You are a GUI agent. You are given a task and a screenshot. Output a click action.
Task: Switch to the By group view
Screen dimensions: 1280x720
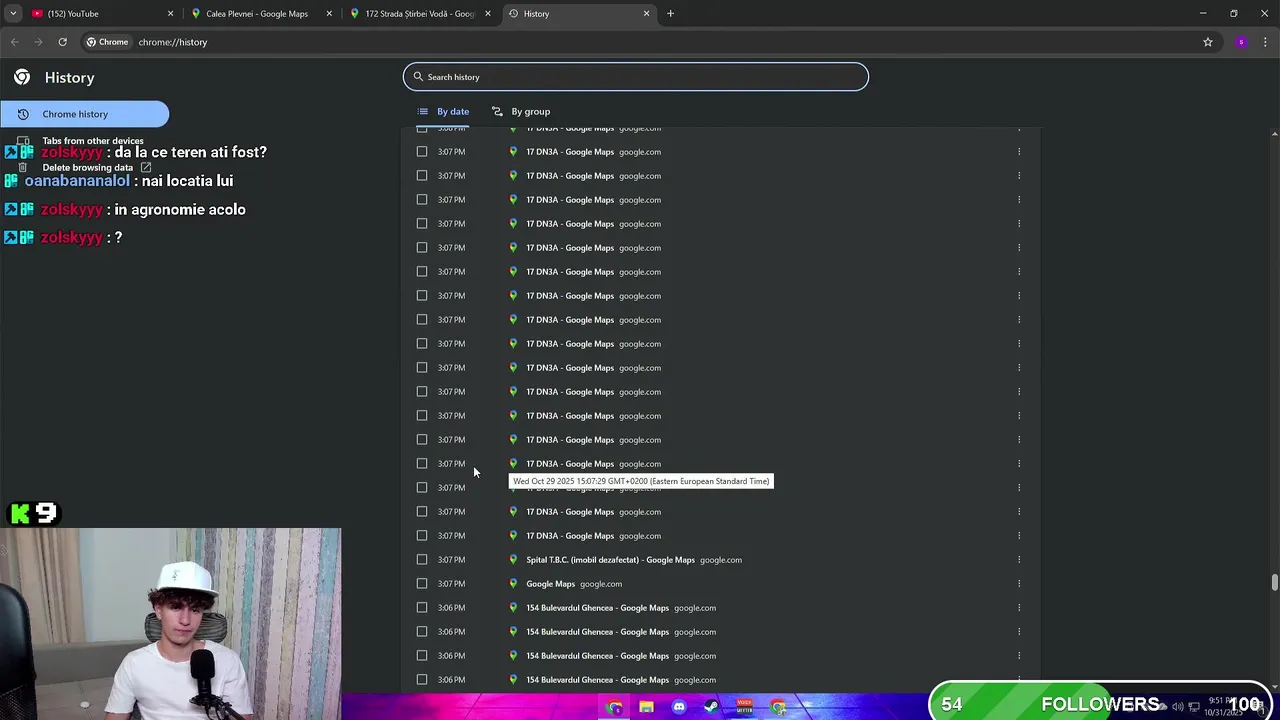[x=521, y=111]
